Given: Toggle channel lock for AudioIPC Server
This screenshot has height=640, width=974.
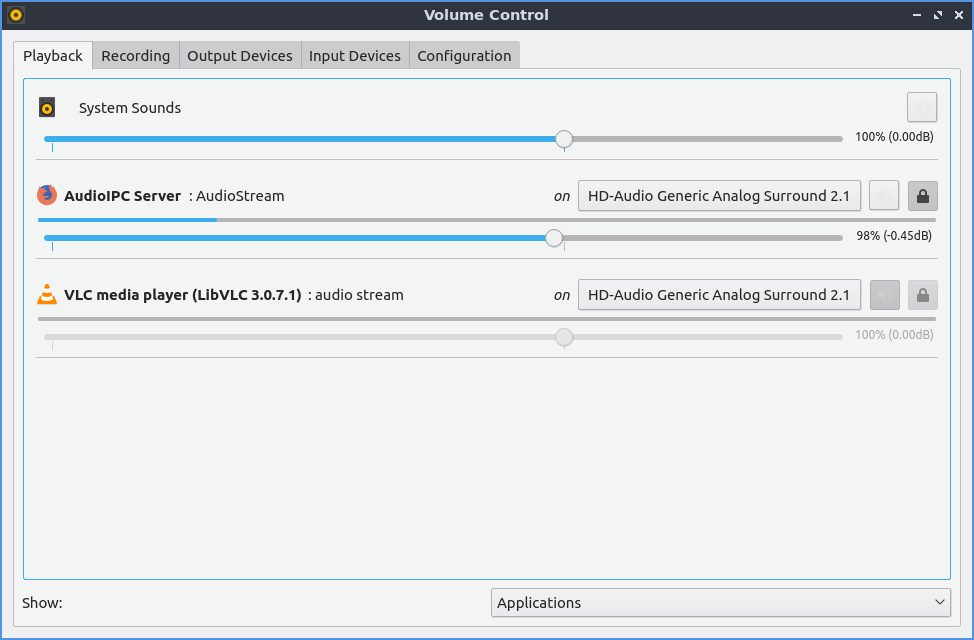Looking at the screenshot, I should click(922, 196).
